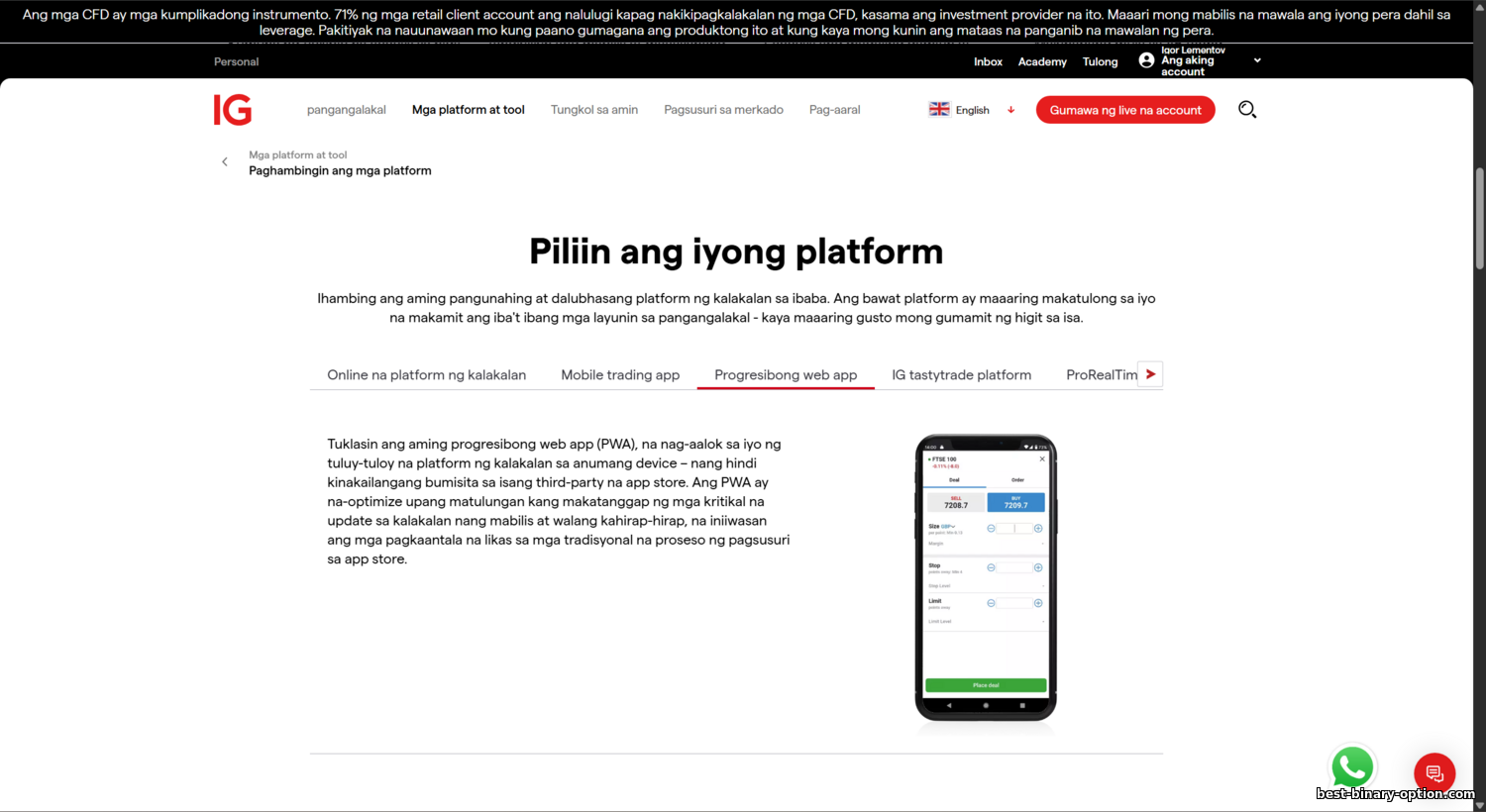The width and height of the screenshot is (1486, 812).
Task: Open WhatsApp chat icon
Action: 1352,767
